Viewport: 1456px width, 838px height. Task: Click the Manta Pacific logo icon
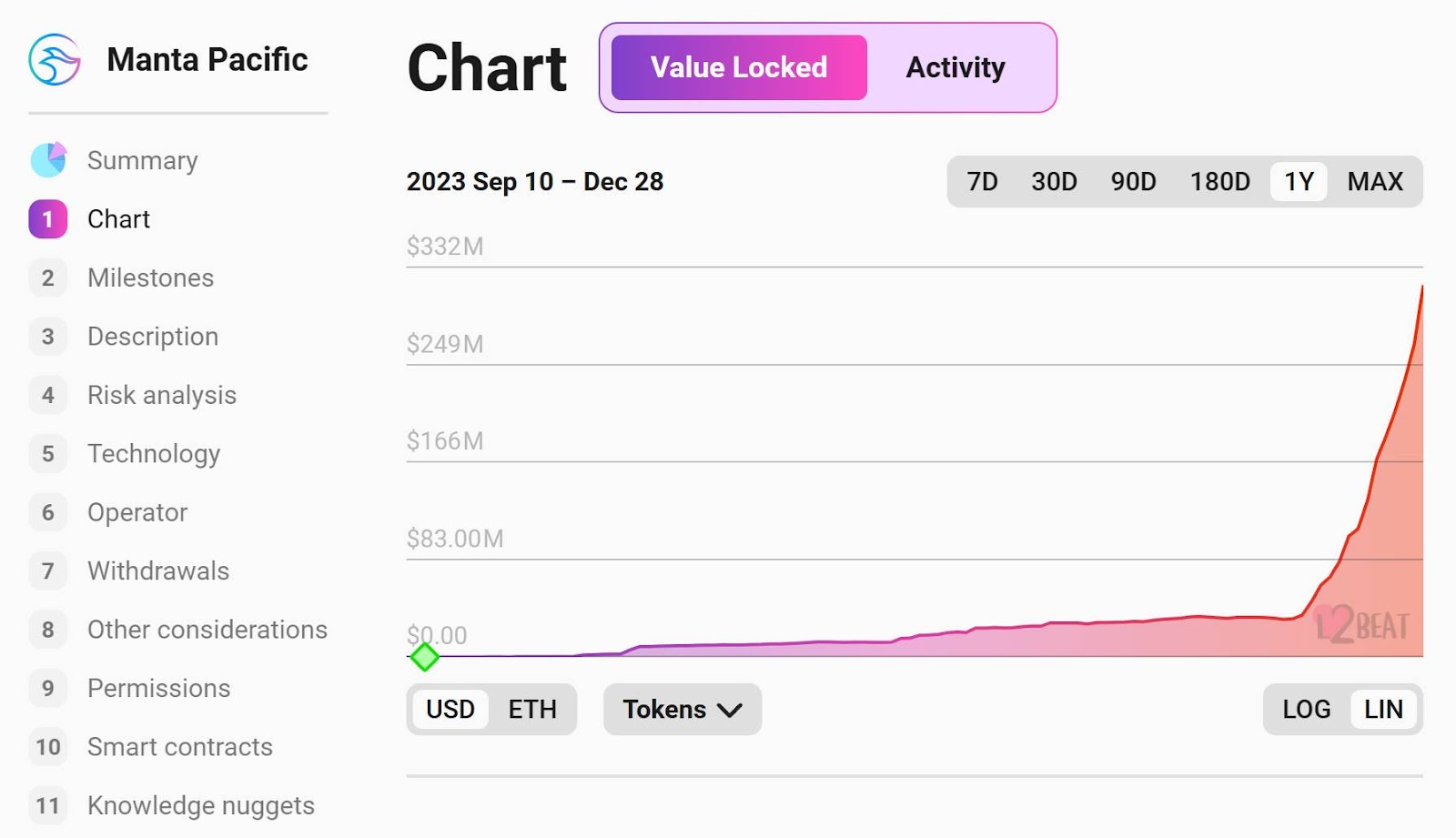pos(55,59)
